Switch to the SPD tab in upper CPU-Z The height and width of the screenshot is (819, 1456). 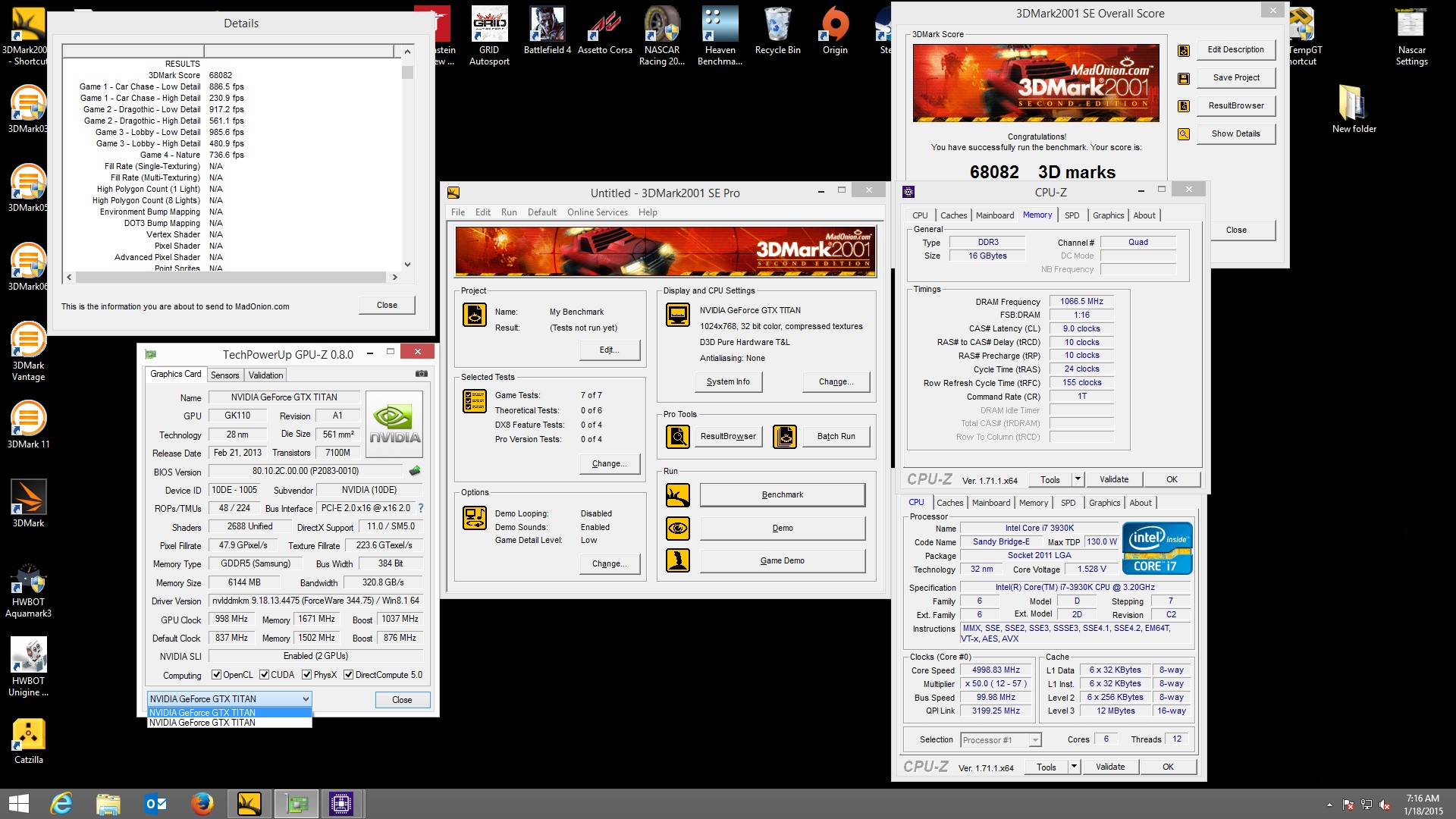pyautogui.click(x=1072, y=215)
